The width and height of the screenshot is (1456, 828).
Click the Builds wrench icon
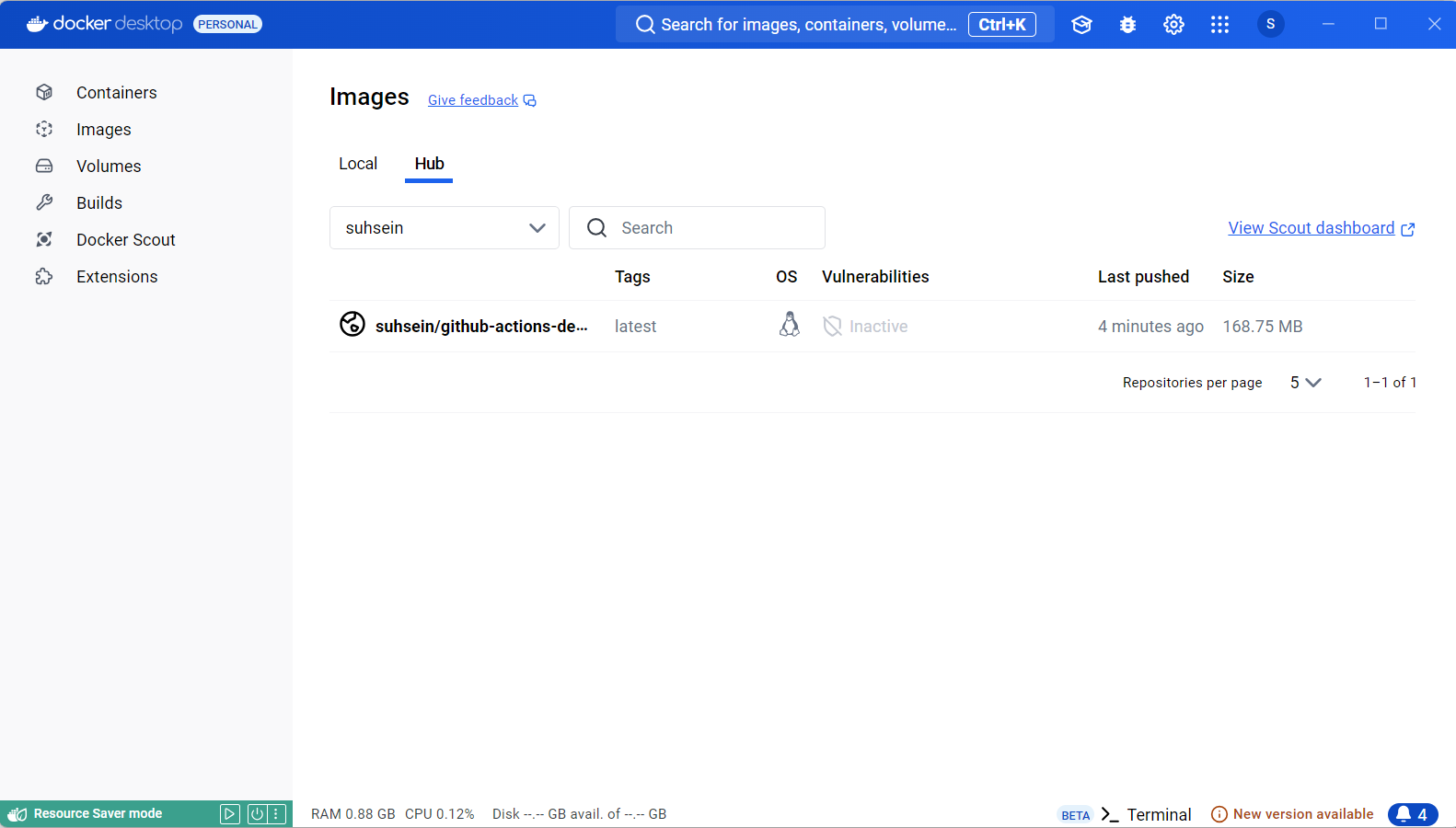tap(44, 202)
